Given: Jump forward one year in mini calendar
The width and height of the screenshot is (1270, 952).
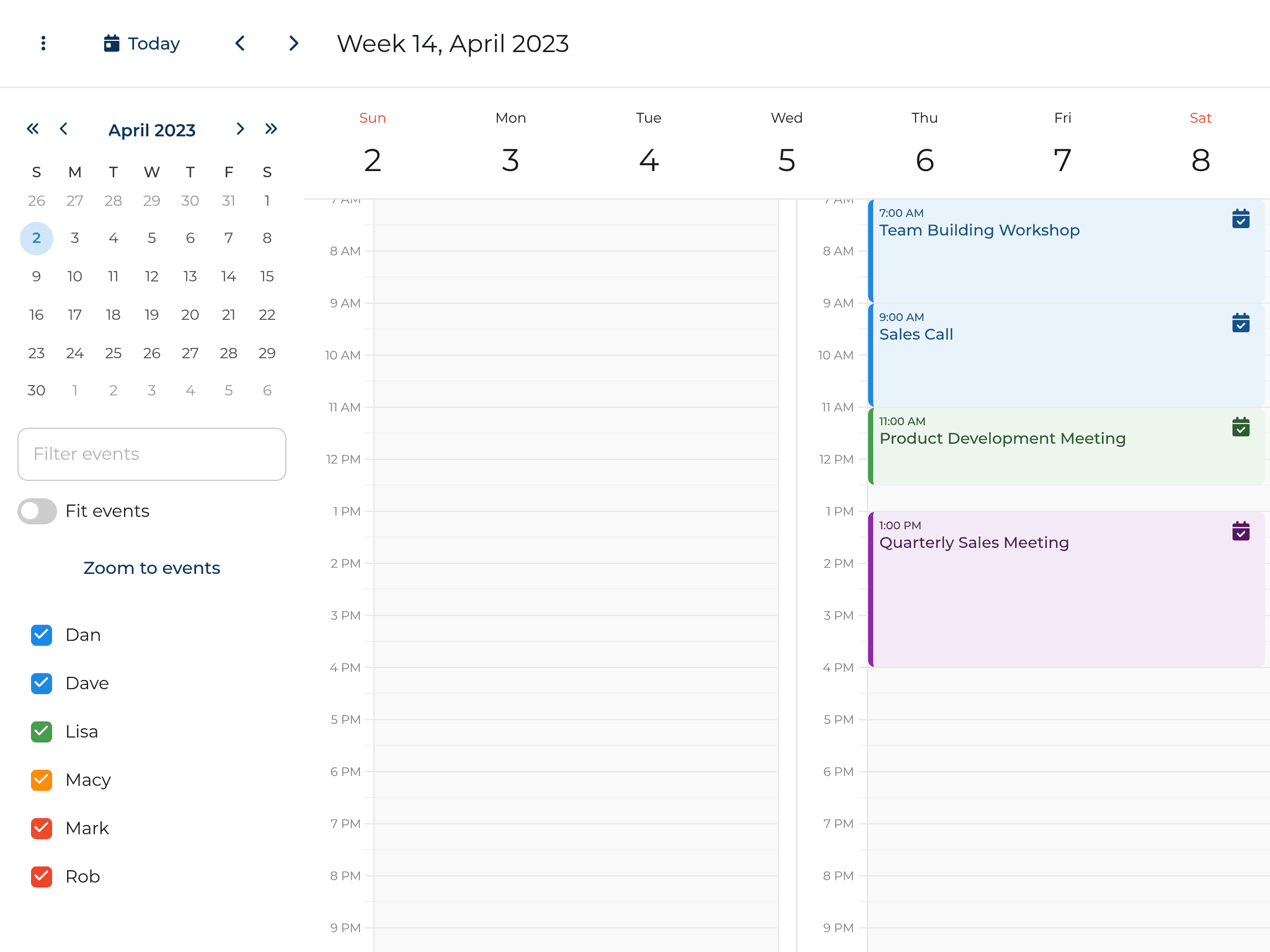Looking at the screenshot, I should (271, 129).
